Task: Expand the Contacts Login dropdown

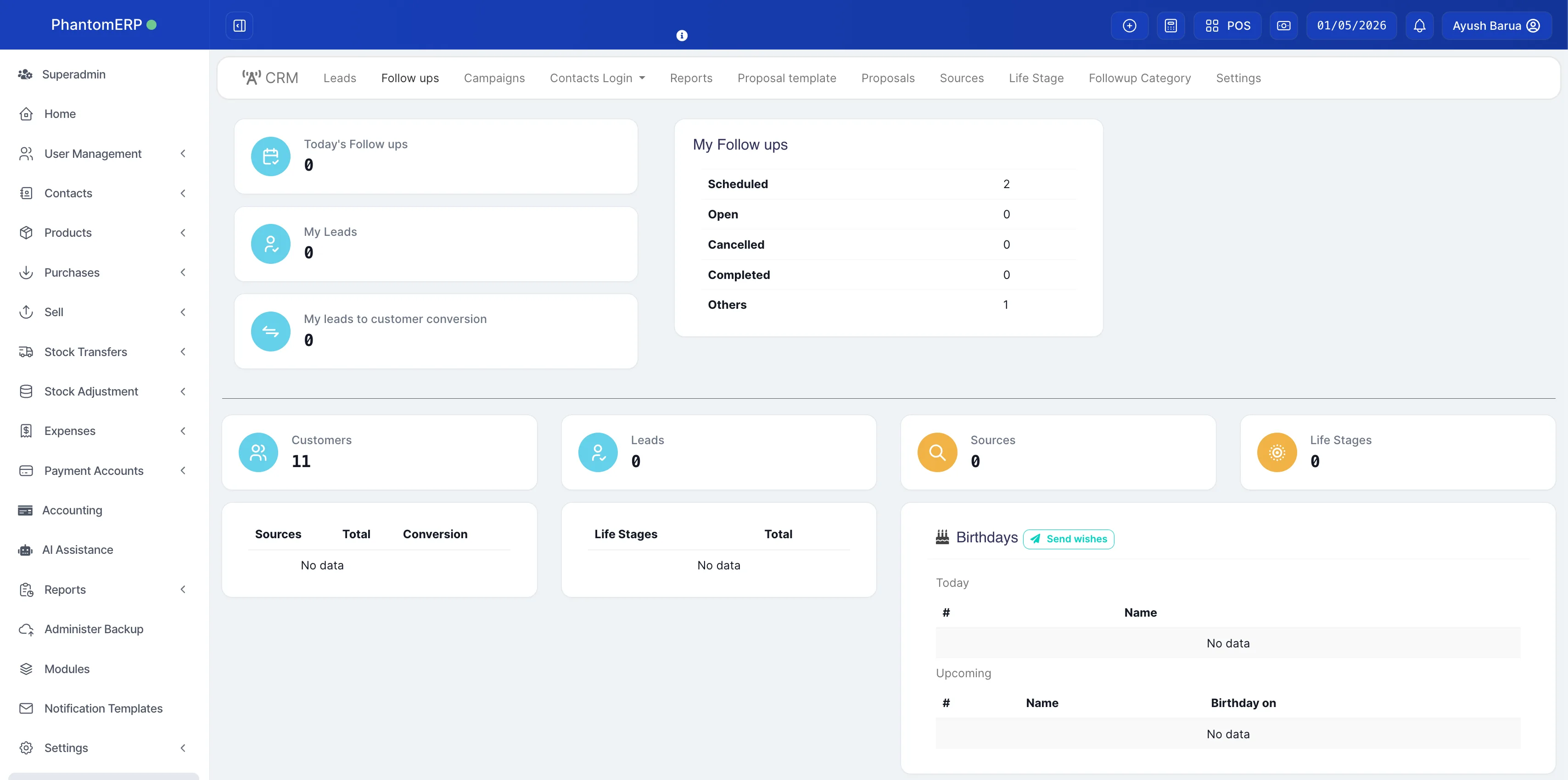Action: coord(597,78)
